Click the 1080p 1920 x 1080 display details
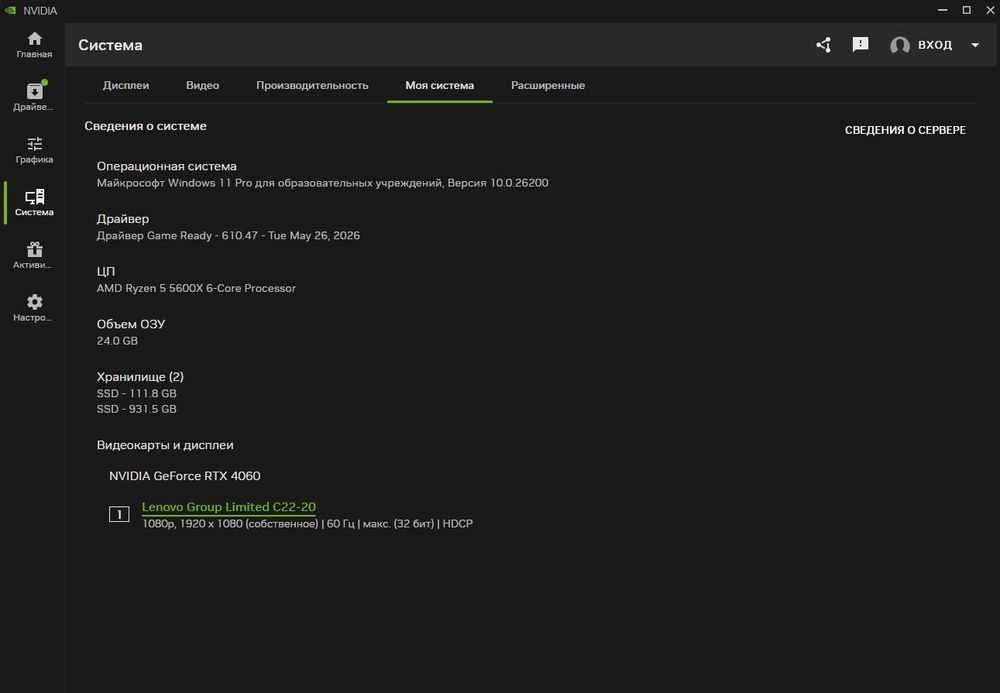1000x693 pixels. coord(307,524)
